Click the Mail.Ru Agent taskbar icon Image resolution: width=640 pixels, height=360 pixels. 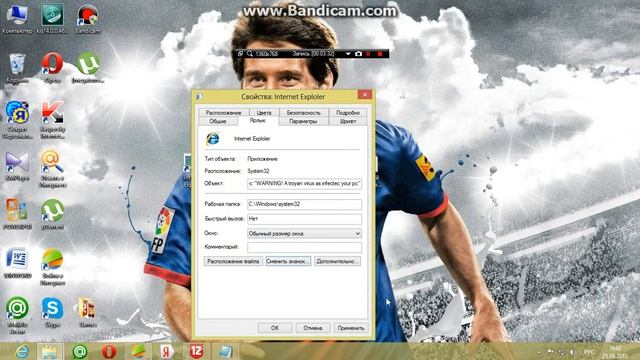coord(80,351)
